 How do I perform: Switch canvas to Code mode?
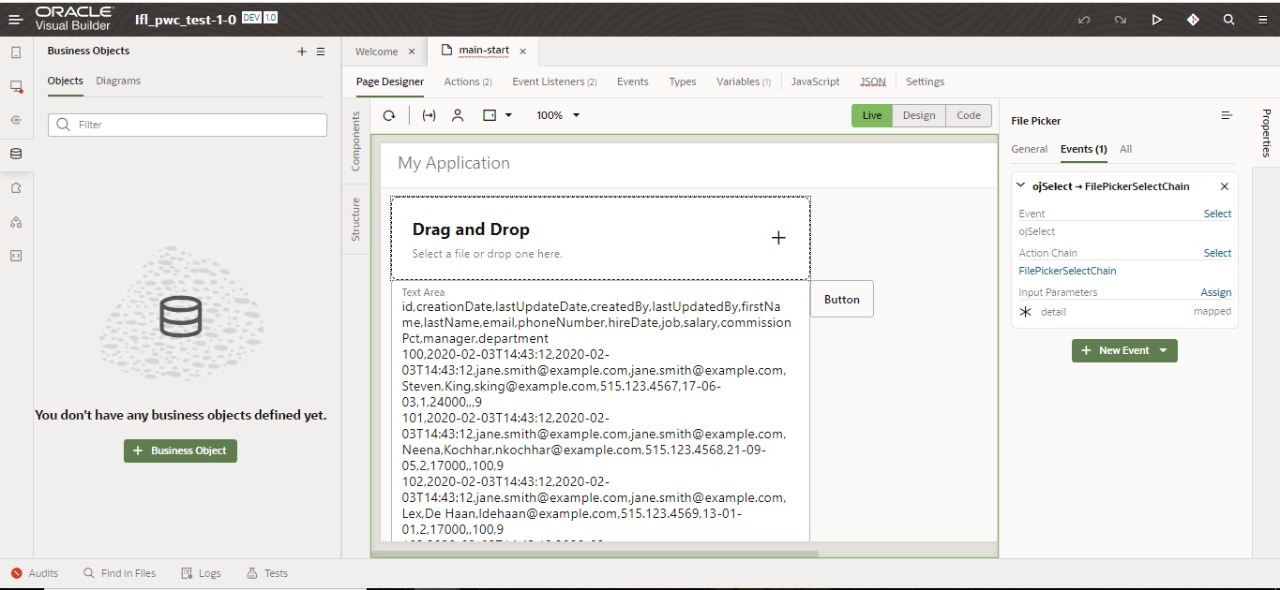coord(967,115)
